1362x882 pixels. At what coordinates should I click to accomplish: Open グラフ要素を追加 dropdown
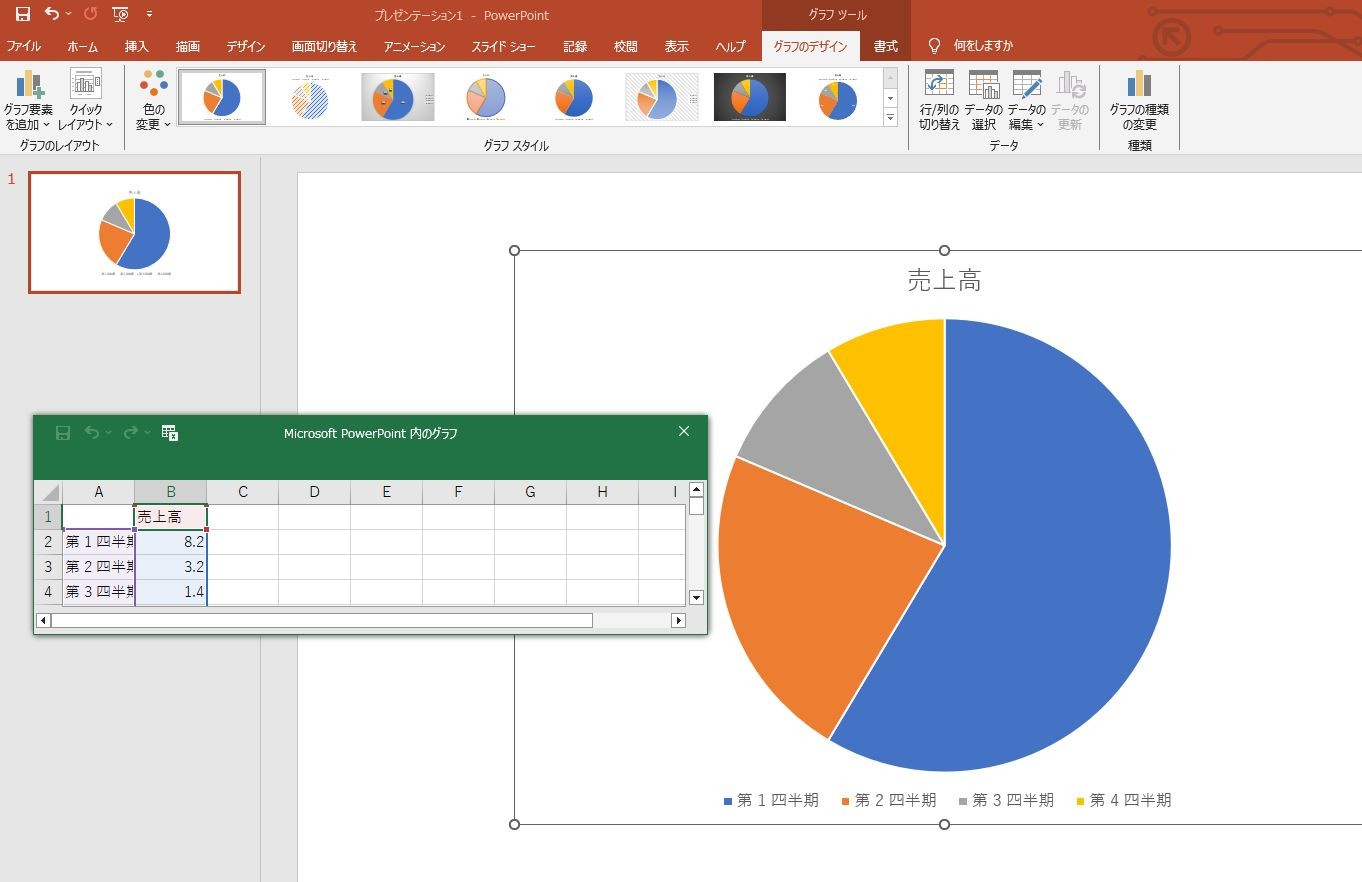pyautogui.click(x=28, y=100)
